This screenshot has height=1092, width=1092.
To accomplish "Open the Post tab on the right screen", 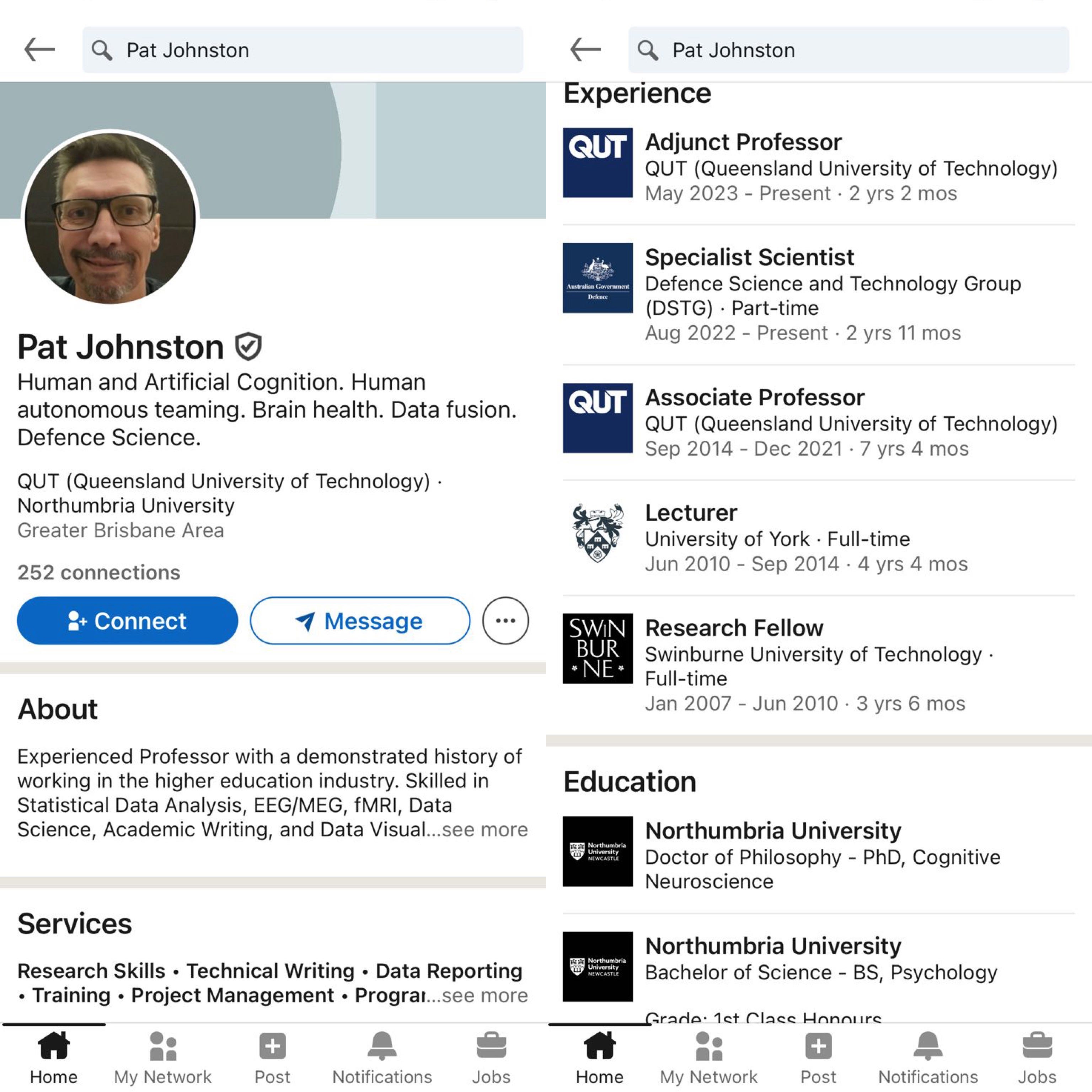I will click(x=818, y=1058).
